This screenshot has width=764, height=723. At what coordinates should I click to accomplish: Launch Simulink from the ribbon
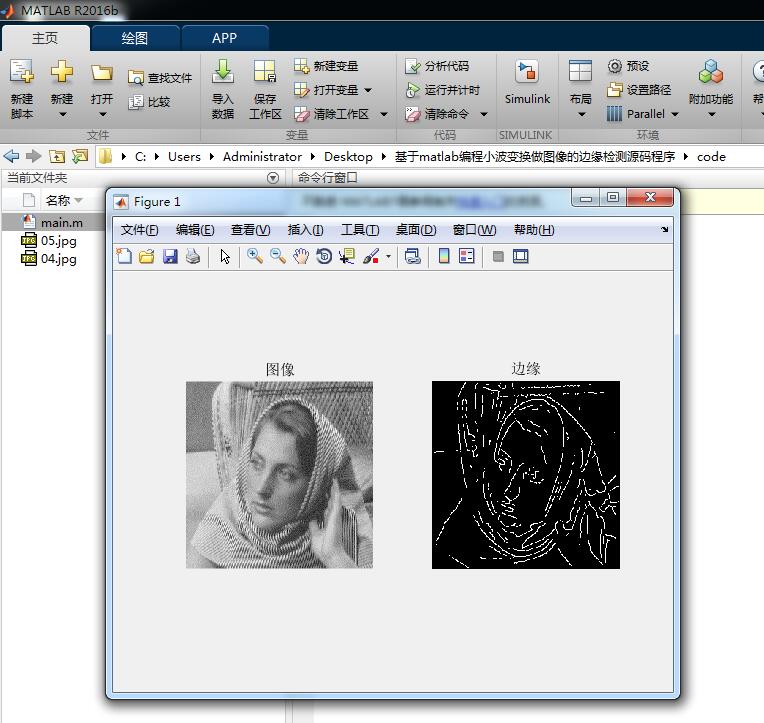coord(527,82)
